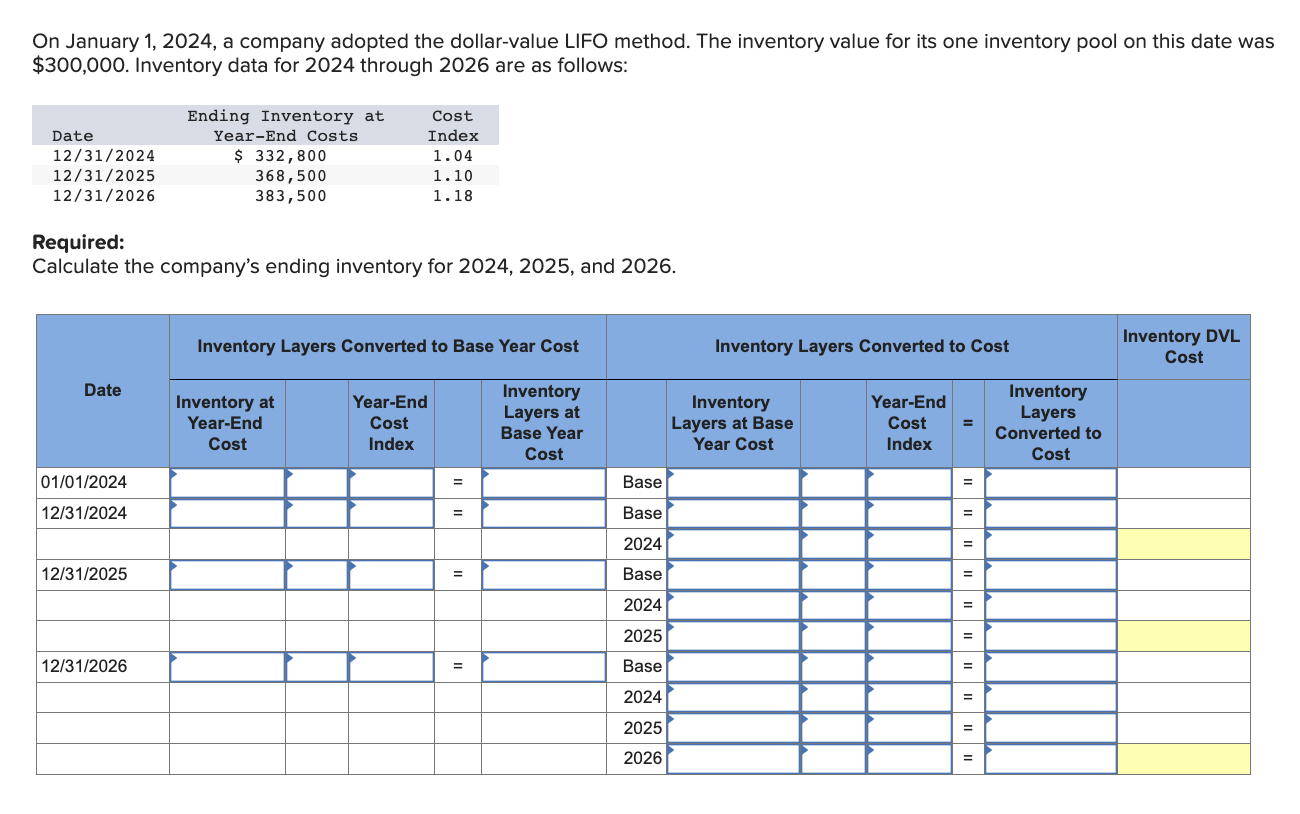Screen dimensions: 1300x814
Task: Click Year-End Cost Index field in 2026 layer row
Action: 908,758
